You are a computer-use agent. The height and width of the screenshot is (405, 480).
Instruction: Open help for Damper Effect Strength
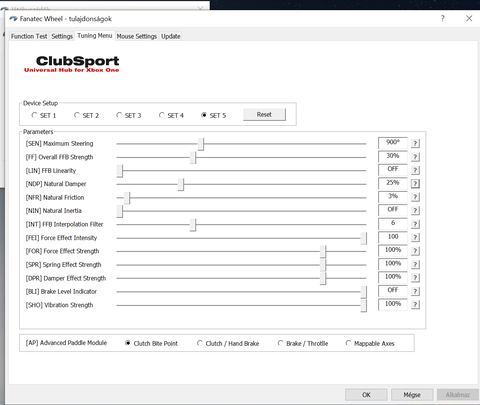(415, 278)
